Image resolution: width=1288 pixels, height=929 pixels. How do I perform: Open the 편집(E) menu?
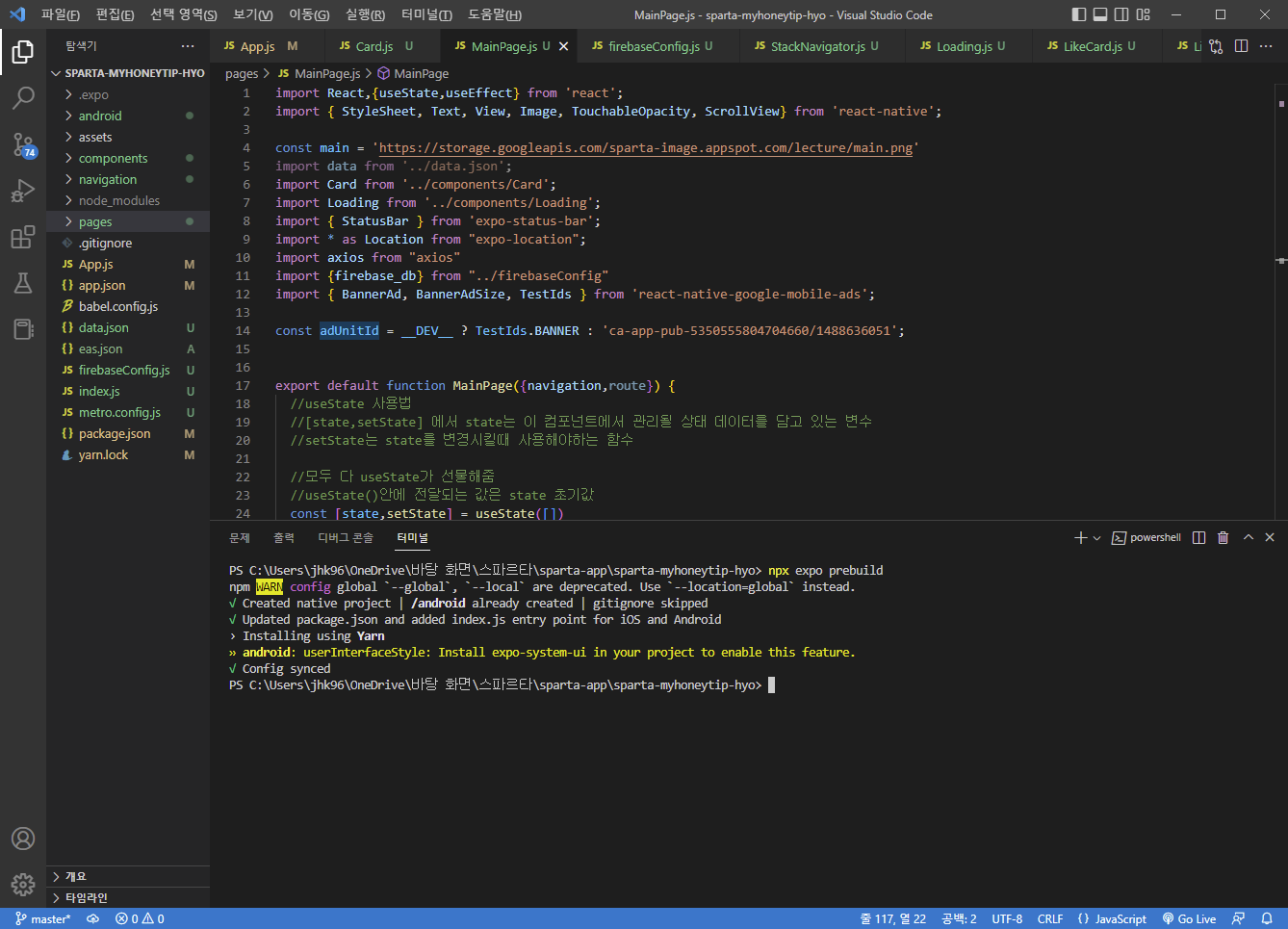pos(116,14)
